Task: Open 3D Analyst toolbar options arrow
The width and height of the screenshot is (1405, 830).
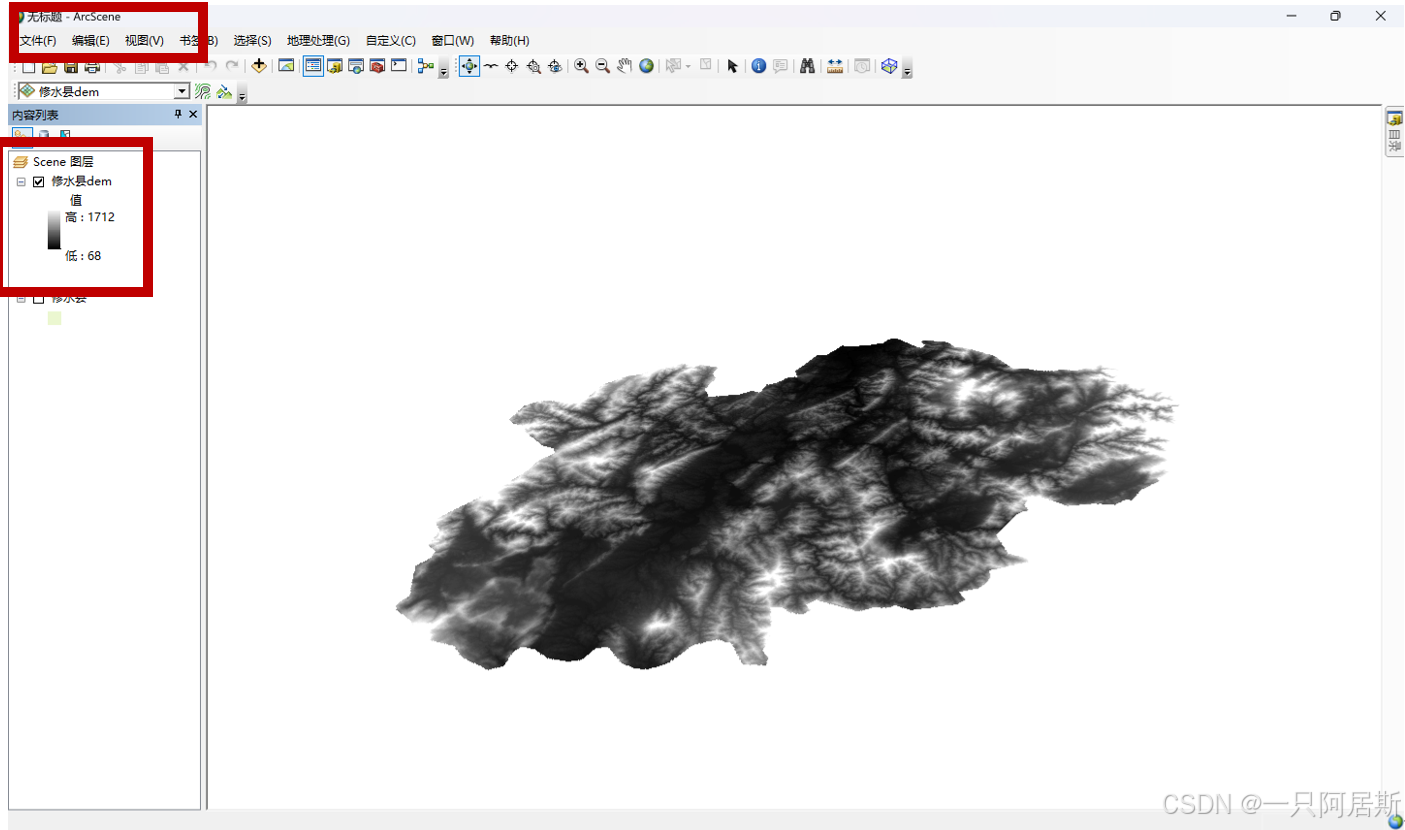Action: pos(241,95)
